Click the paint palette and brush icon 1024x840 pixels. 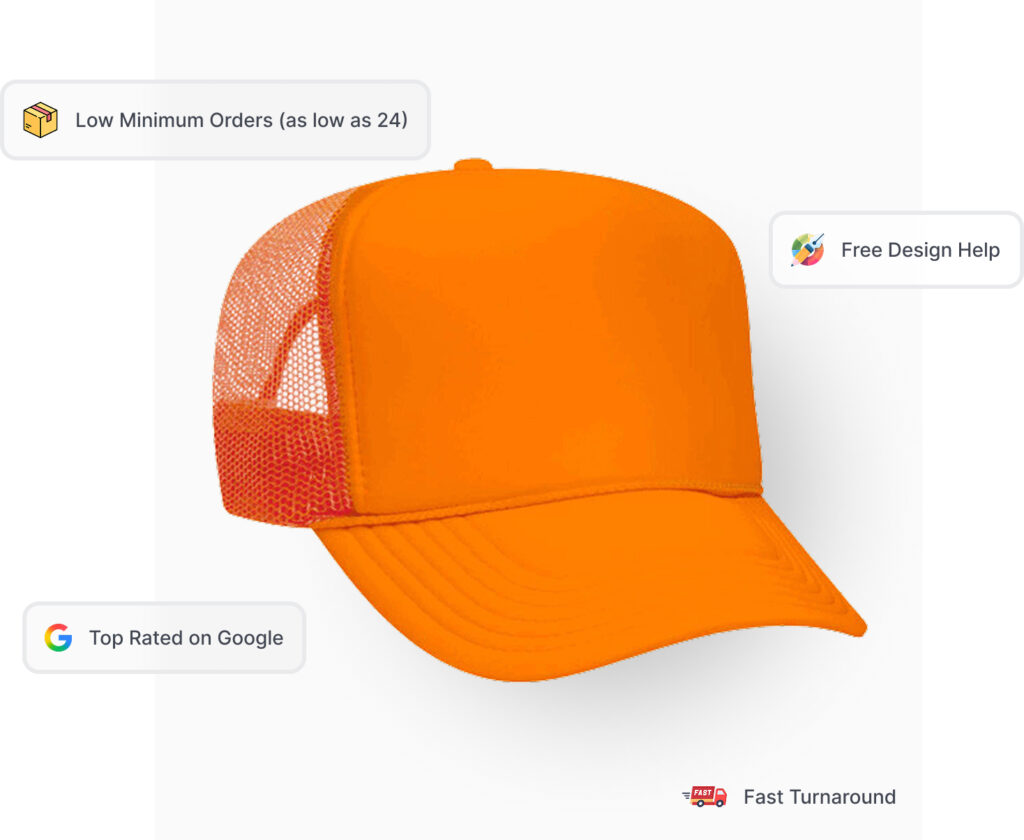(807, 250)
